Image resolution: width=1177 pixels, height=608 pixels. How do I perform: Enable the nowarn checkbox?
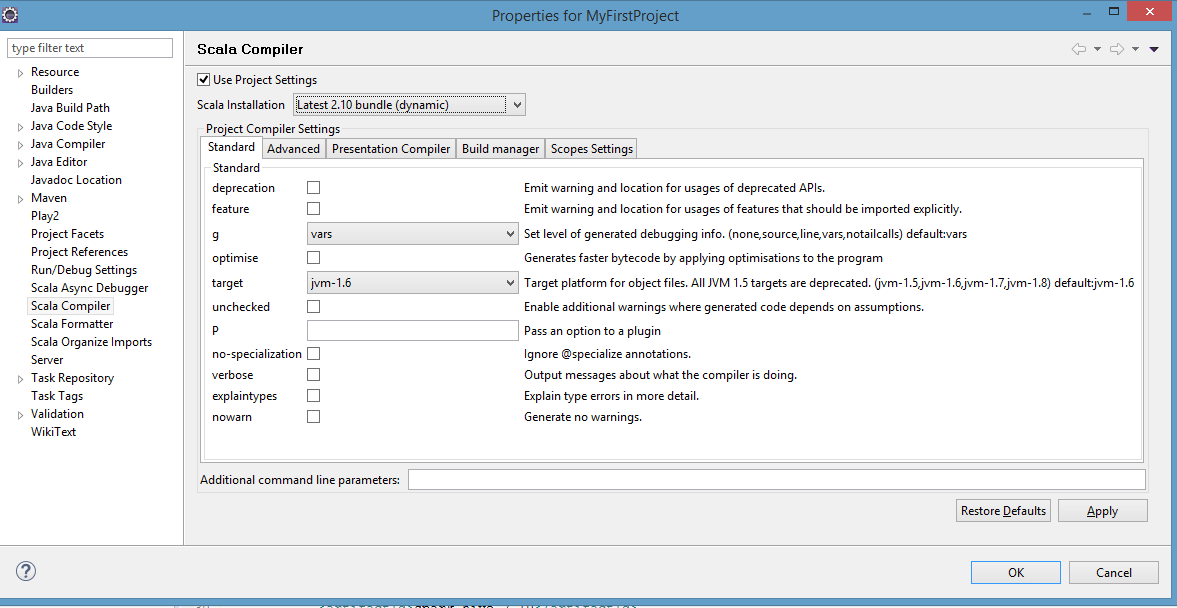[x=315, y=417]
